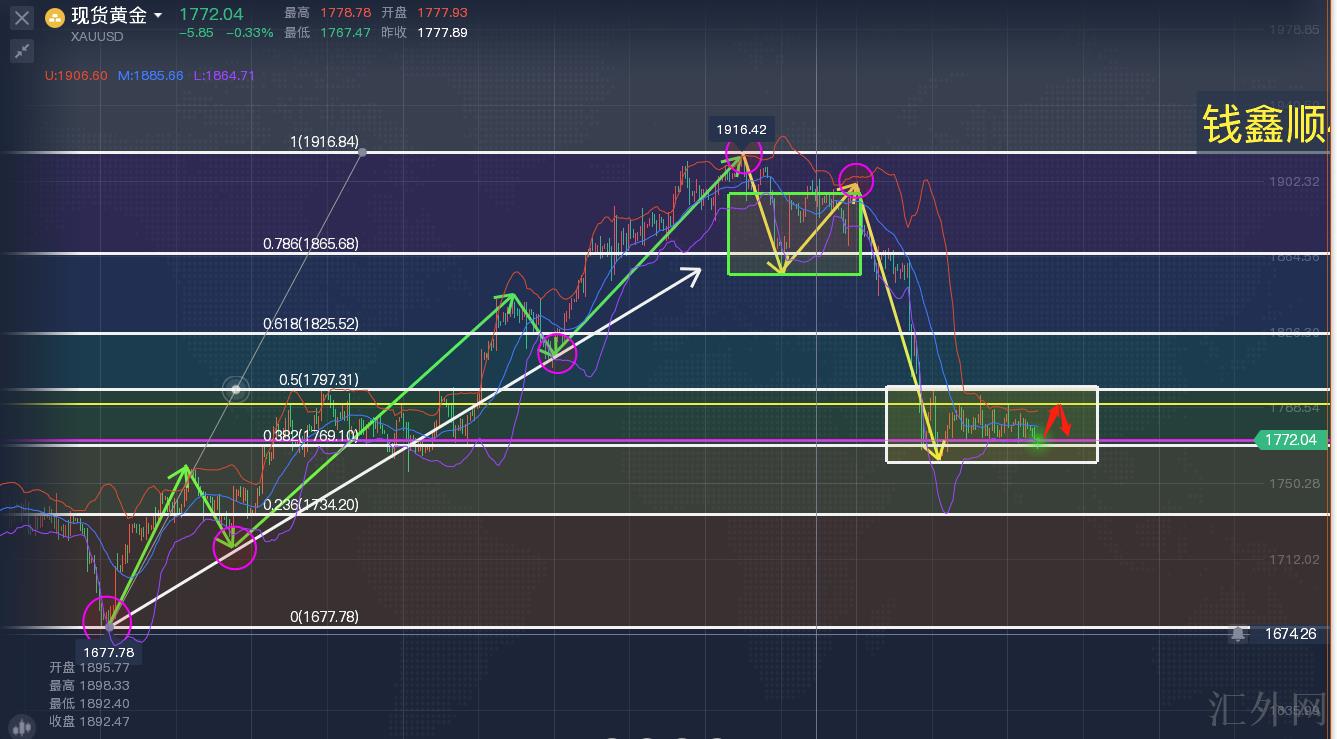Click the 1750.28 price axis label
The image size is (1337, 739).
pos(1292,483)
